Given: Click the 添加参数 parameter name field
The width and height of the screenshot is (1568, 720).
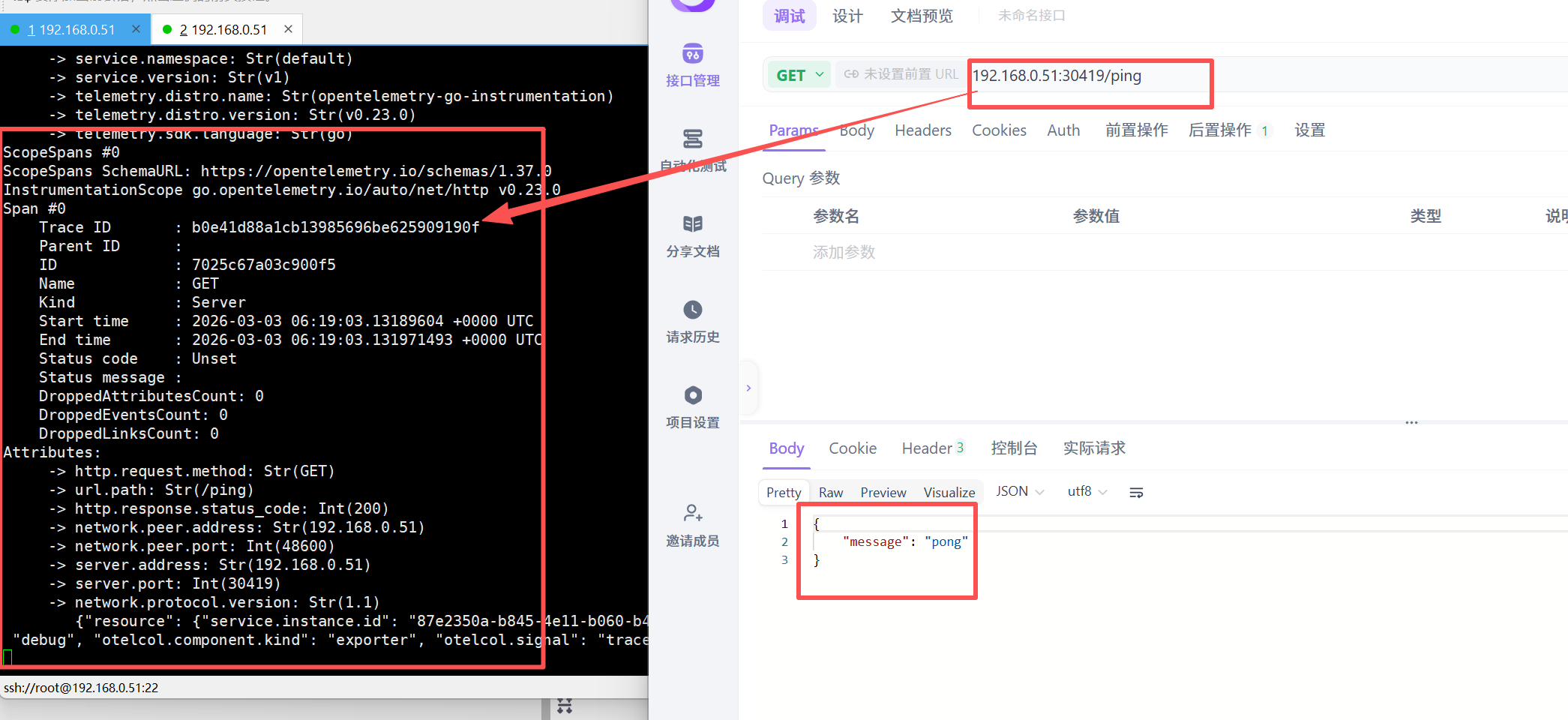Looking at the screenshot, I should [x=844, y=253].
